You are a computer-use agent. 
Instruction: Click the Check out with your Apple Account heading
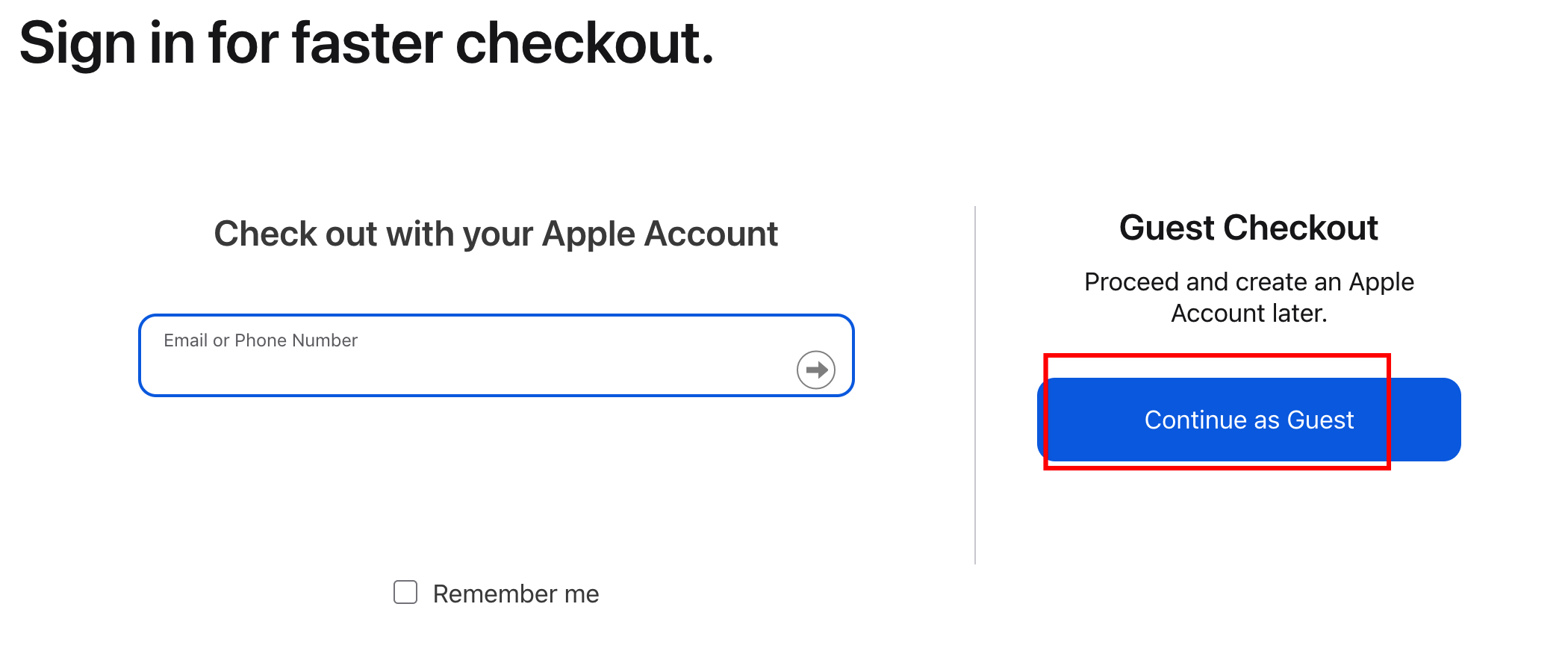496,234
